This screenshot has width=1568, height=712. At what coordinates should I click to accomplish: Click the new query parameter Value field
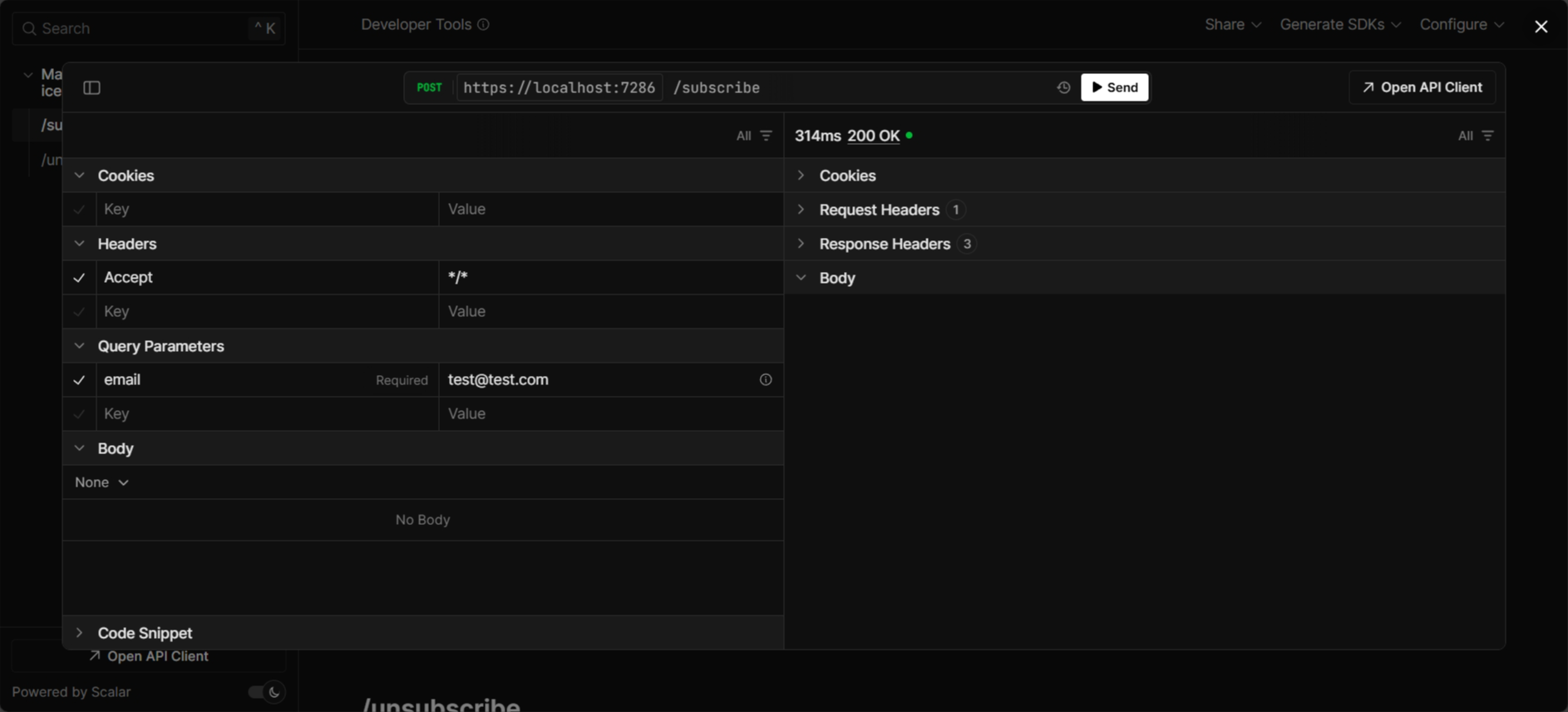(611, 414)
